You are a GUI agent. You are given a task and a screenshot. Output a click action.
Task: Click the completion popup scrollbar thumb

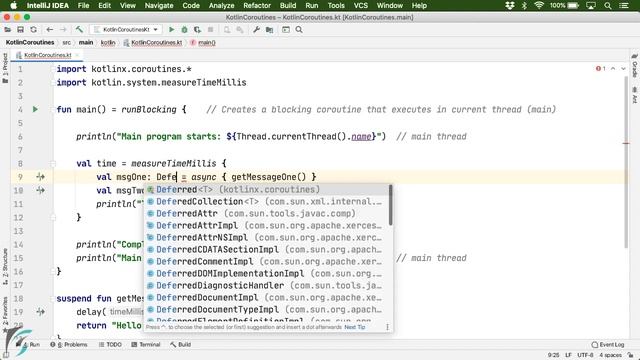[x=390, y=205]
